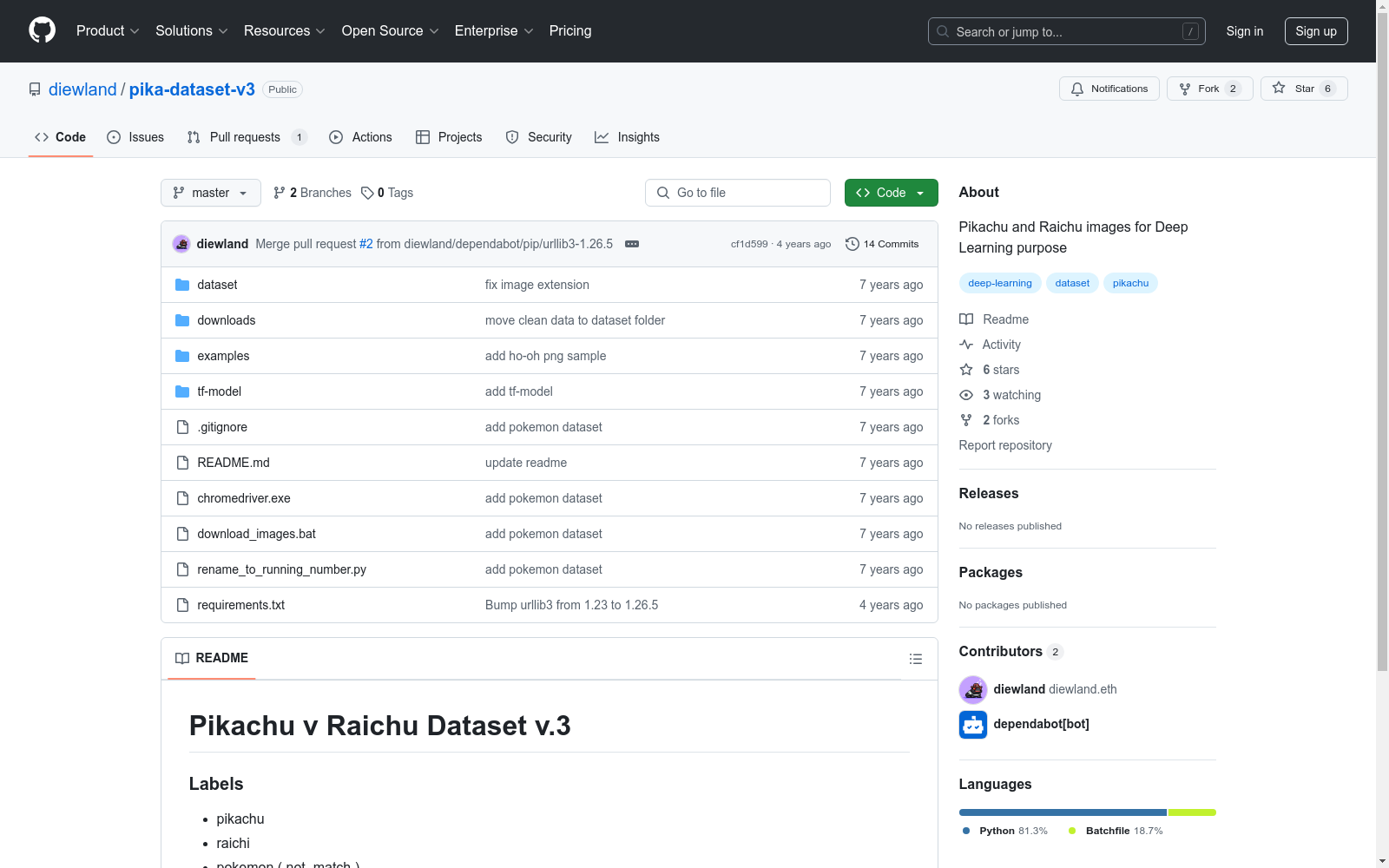
Task: Expand the Solutions dropdown
Action: tap(192, 31)
